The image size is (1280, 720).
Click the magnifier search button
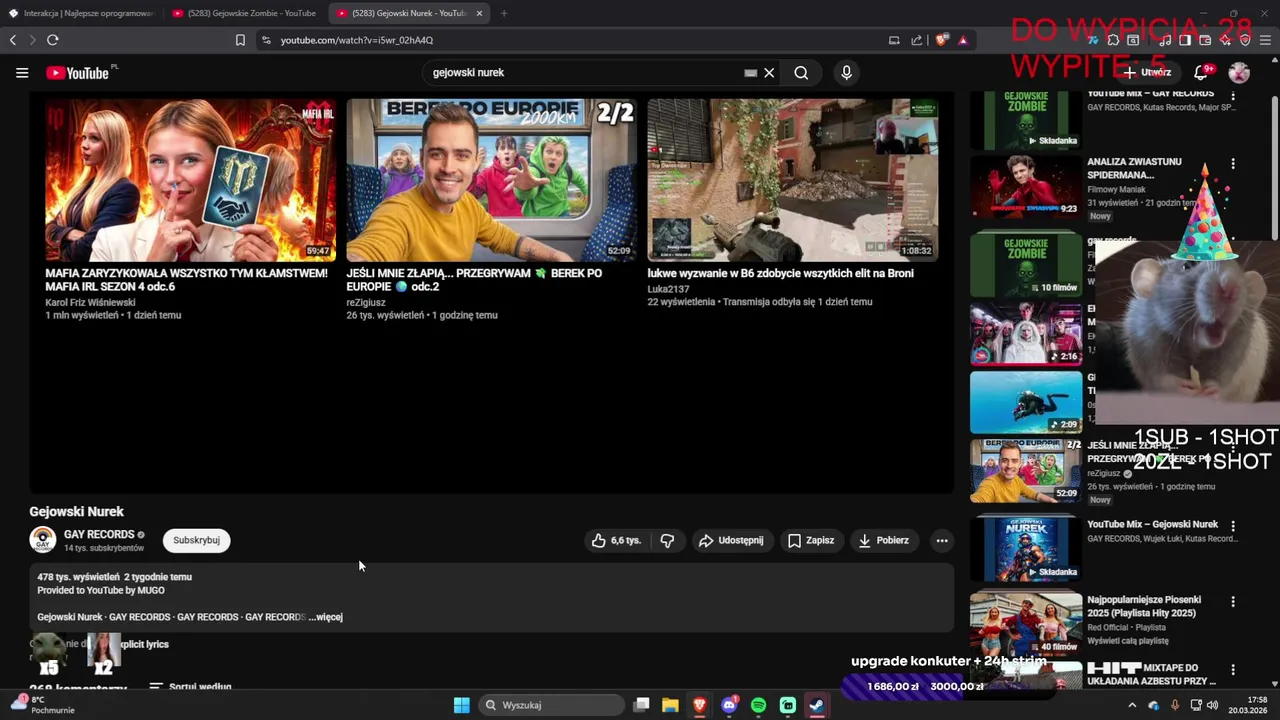(801, 72)
